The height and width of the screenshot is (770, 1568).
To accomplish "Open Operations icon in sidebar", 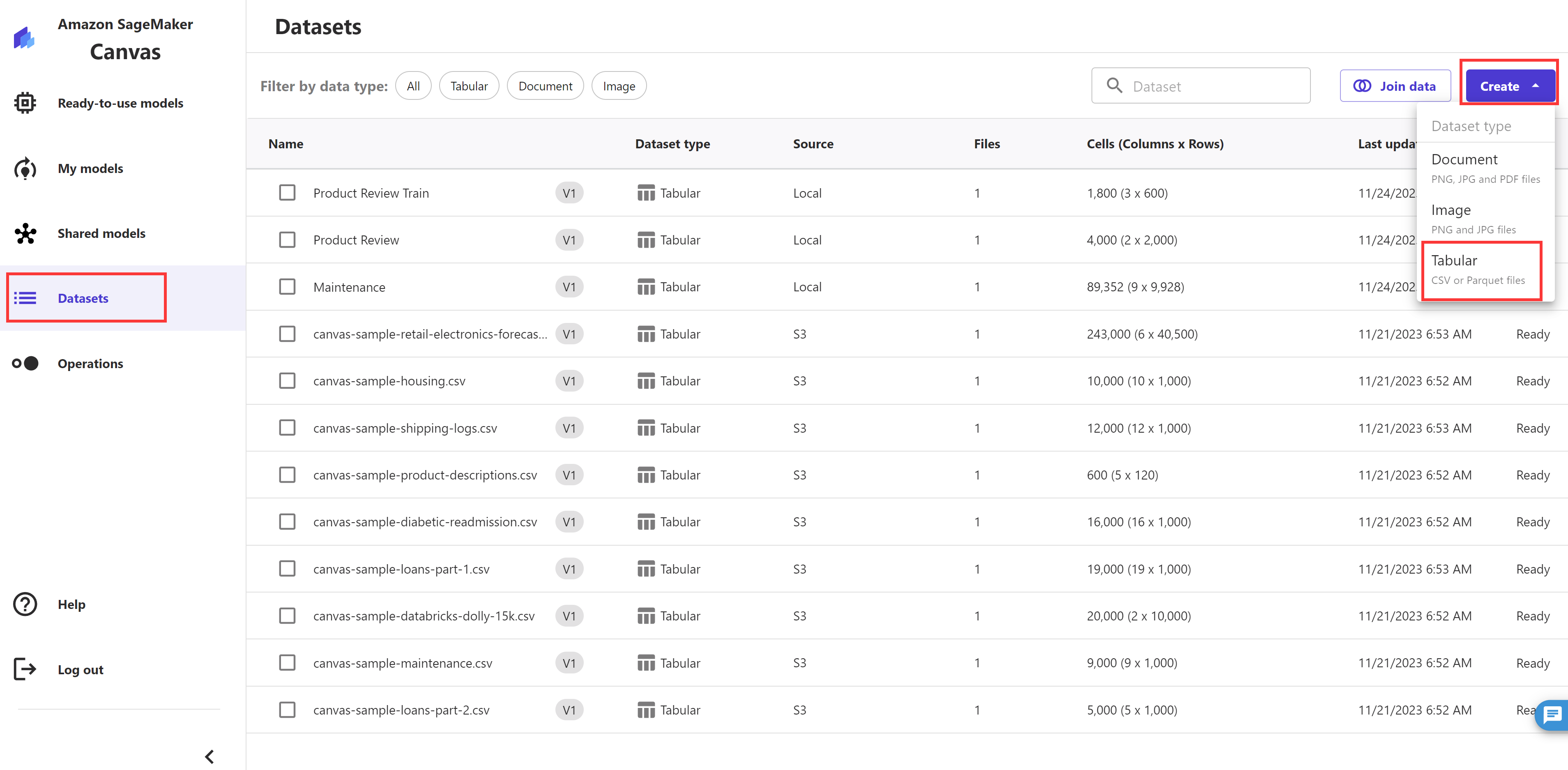I will [x=25, y=363].
